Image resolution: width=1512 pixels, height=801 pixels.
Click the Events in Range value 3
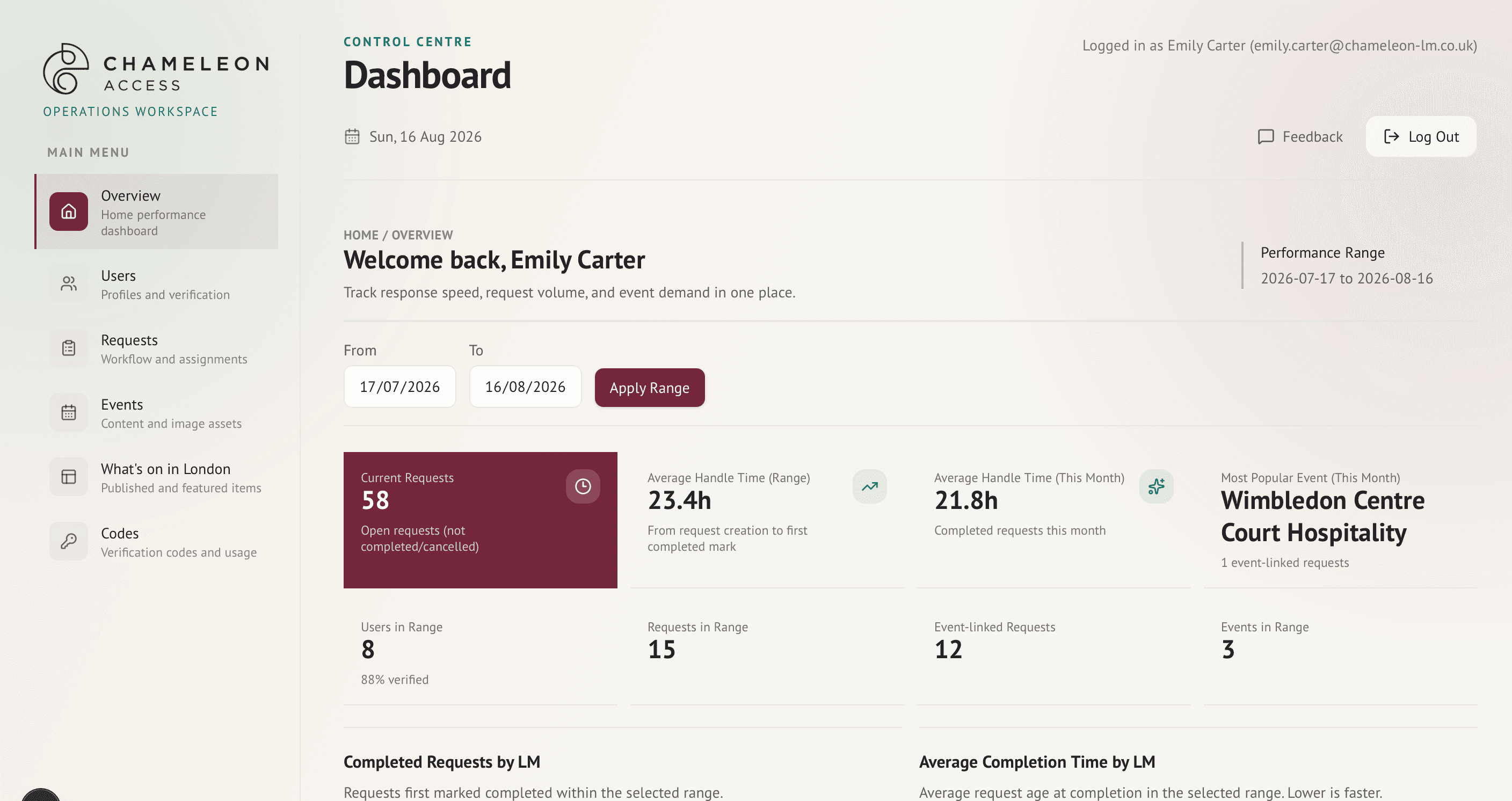pyautogui.click(x=1228, y=650)
